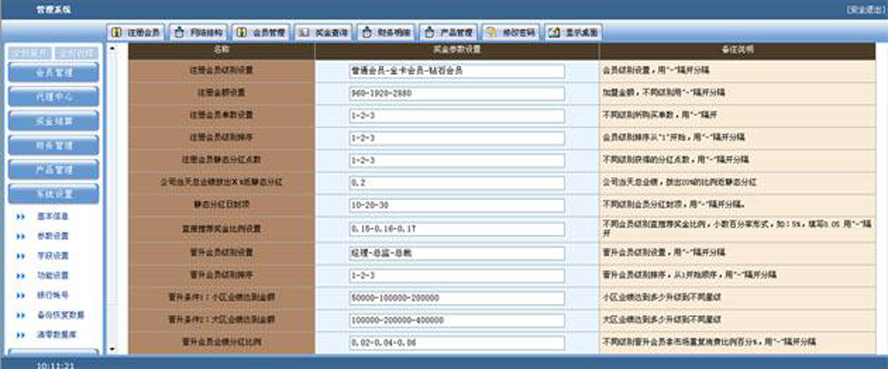Image resolution: width=888 pixels, height=369 pixels.
Task: Expand the 奖金结算 sidebar section
Action: (x=53, y=121)
